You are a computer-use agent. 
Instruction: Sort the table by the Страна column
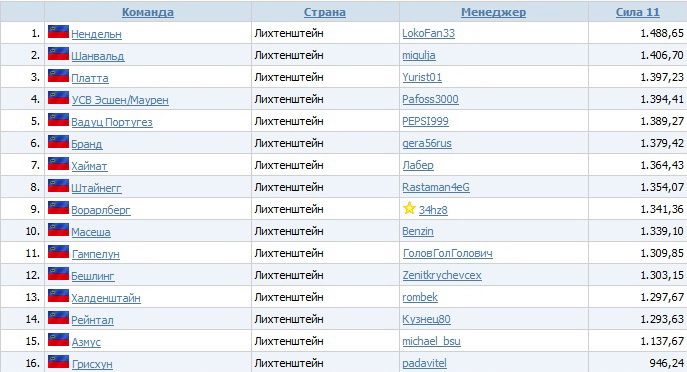[x=325, y=12]
